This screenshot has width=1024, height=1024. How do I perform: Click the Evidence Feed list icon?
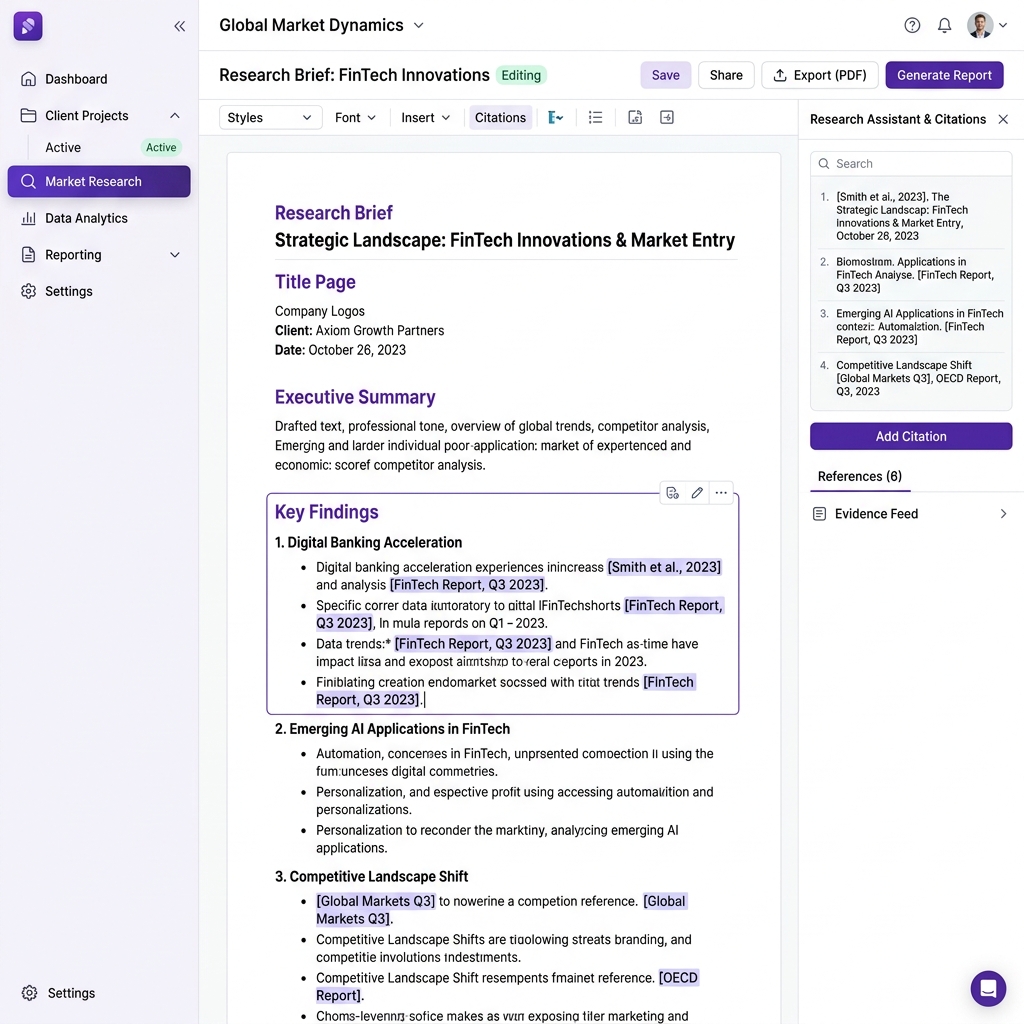pos(820,514)
